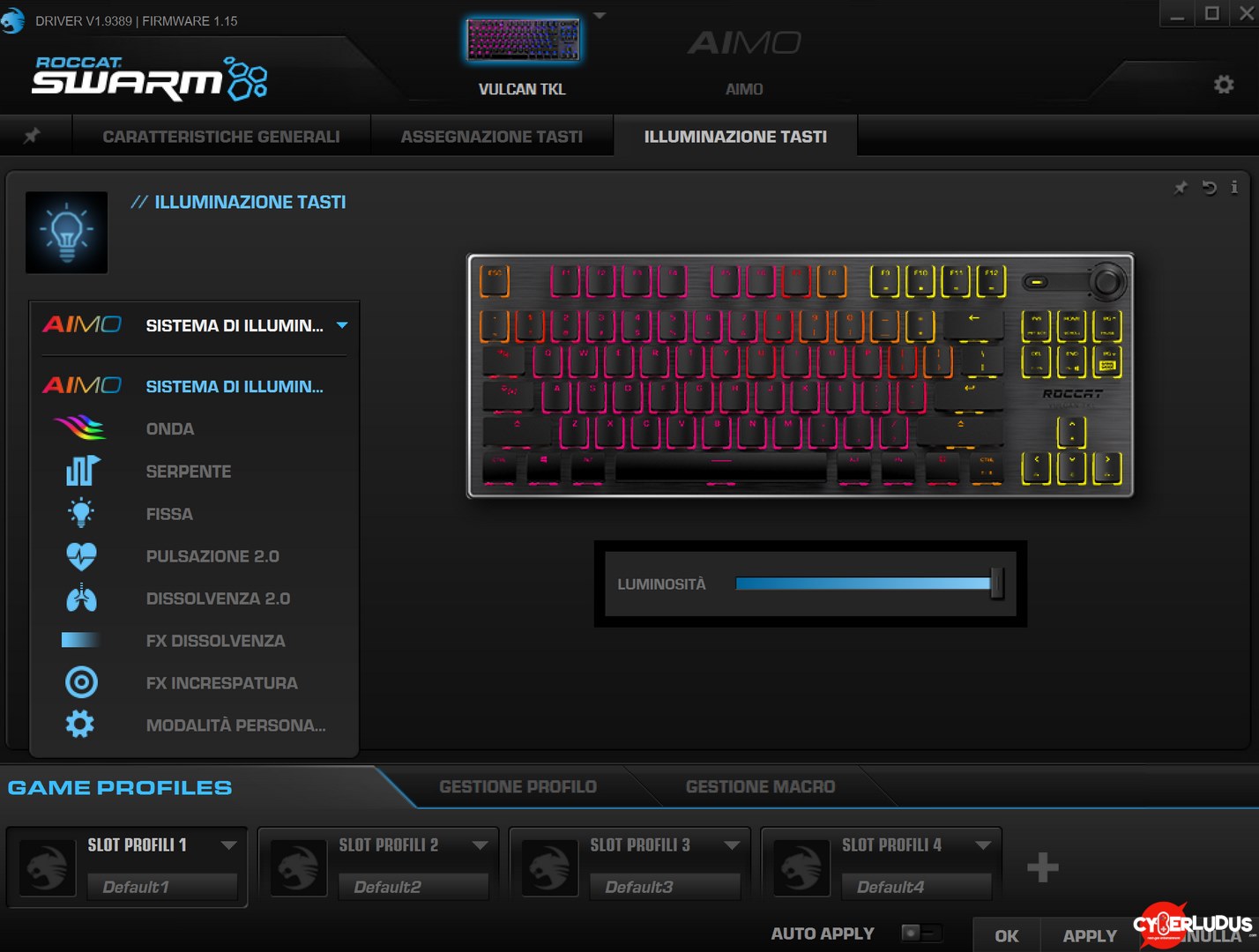This screenshot has width=1259, height=952.
Task: Open the Gestione Profilo tab
Action: [518, 786]
